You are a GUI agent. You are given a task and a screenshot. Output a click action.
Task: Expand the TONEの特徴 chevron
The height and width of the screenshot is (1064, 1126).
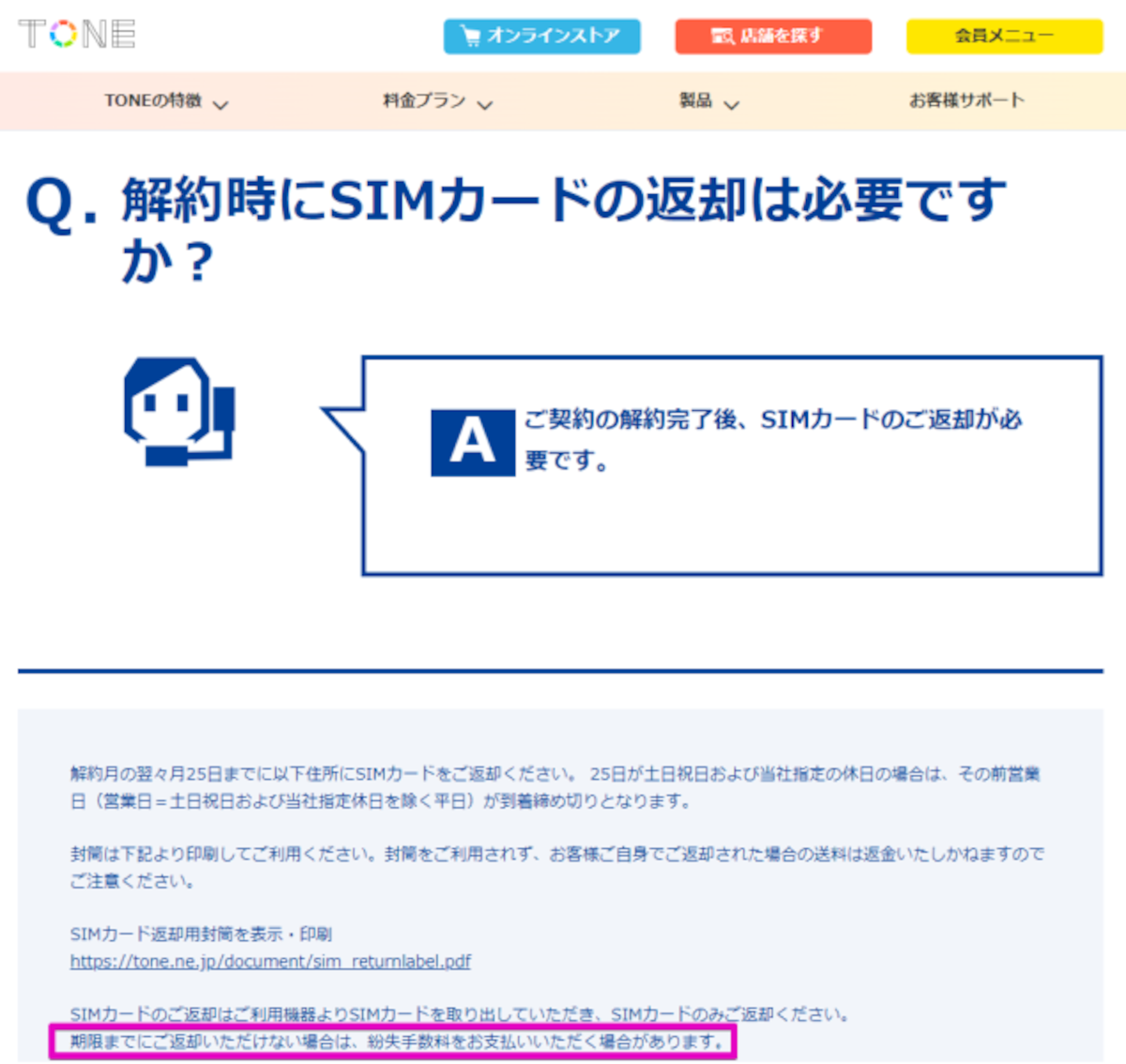221,104
